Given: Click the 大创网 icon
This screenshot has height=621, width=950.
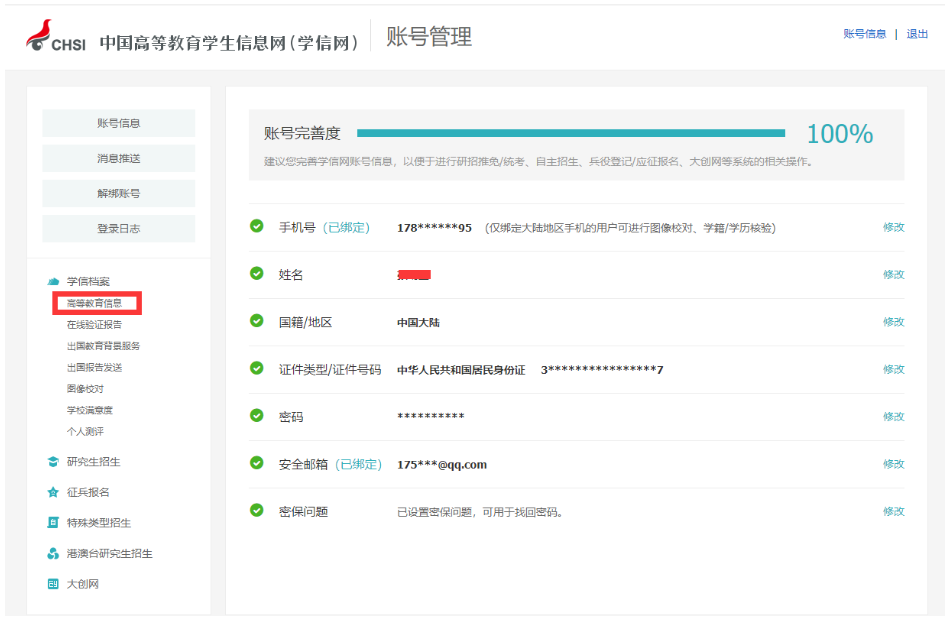Looking at the screenshot, I should pos(53,584).
